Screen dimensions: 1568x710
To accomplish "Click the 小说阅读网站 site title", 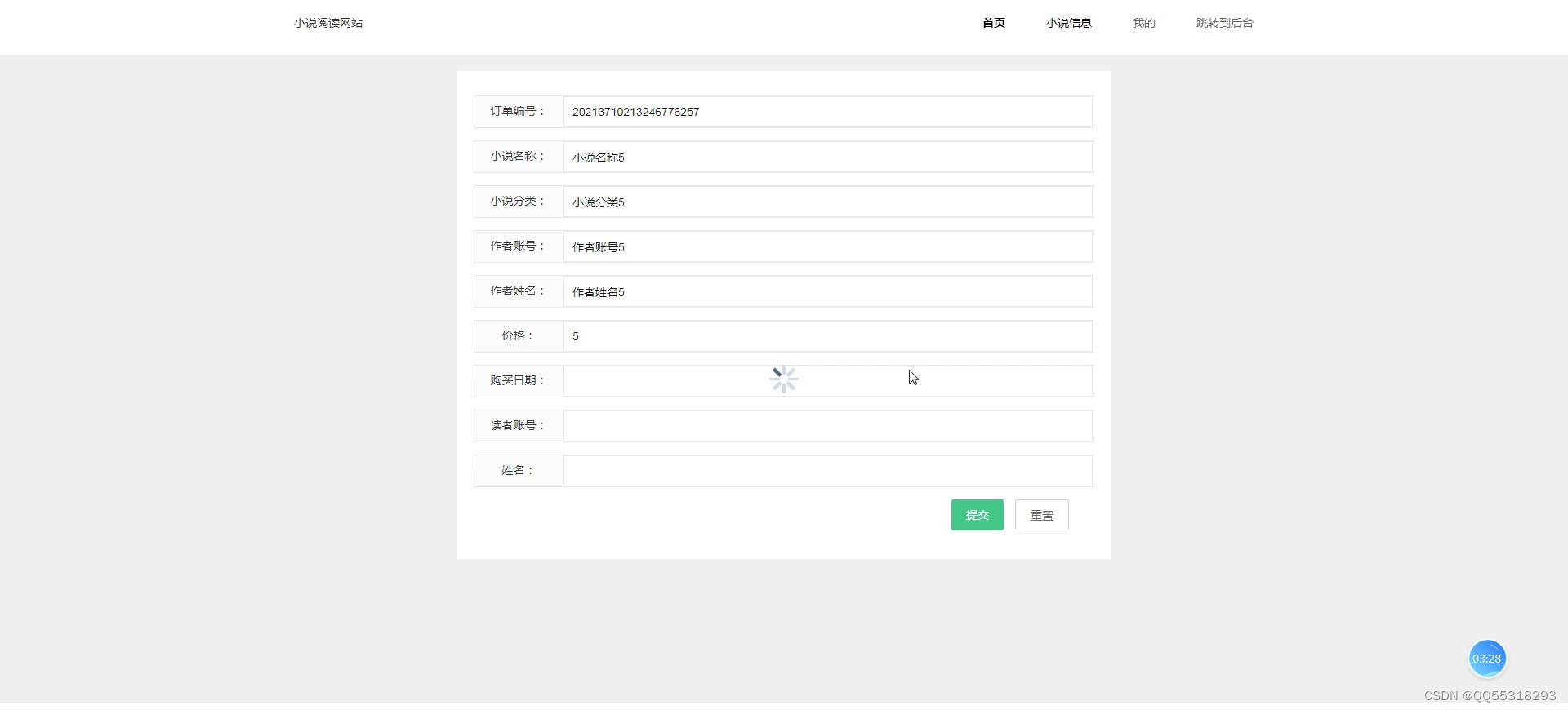I will tap(328, 23).
